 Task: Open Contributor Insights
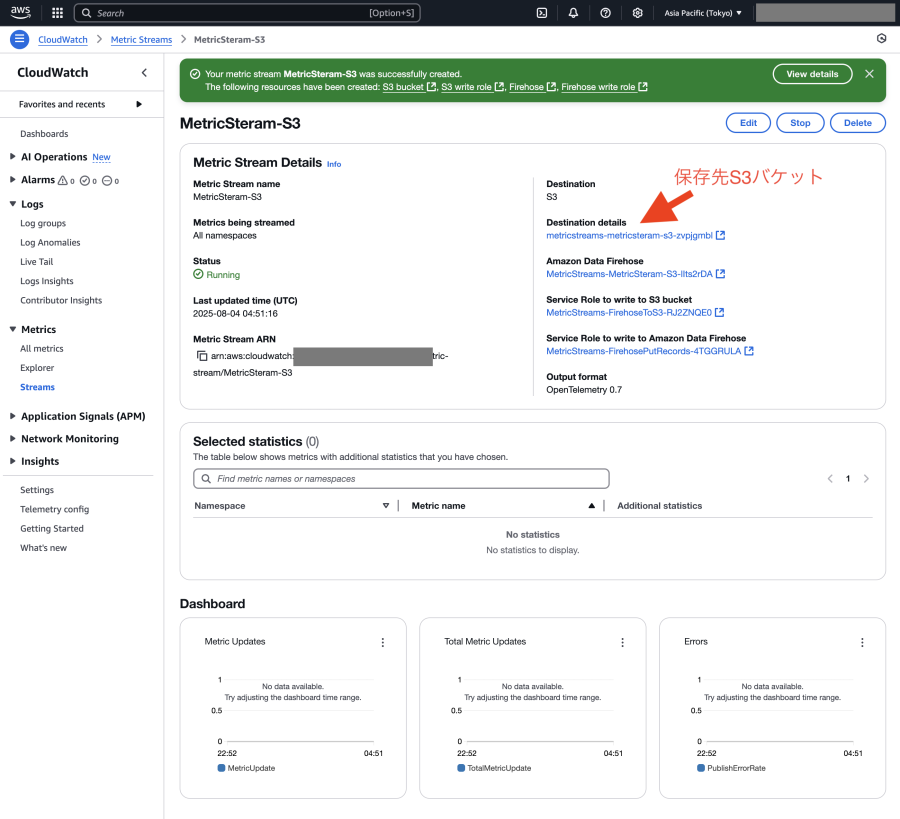(61, 300)
